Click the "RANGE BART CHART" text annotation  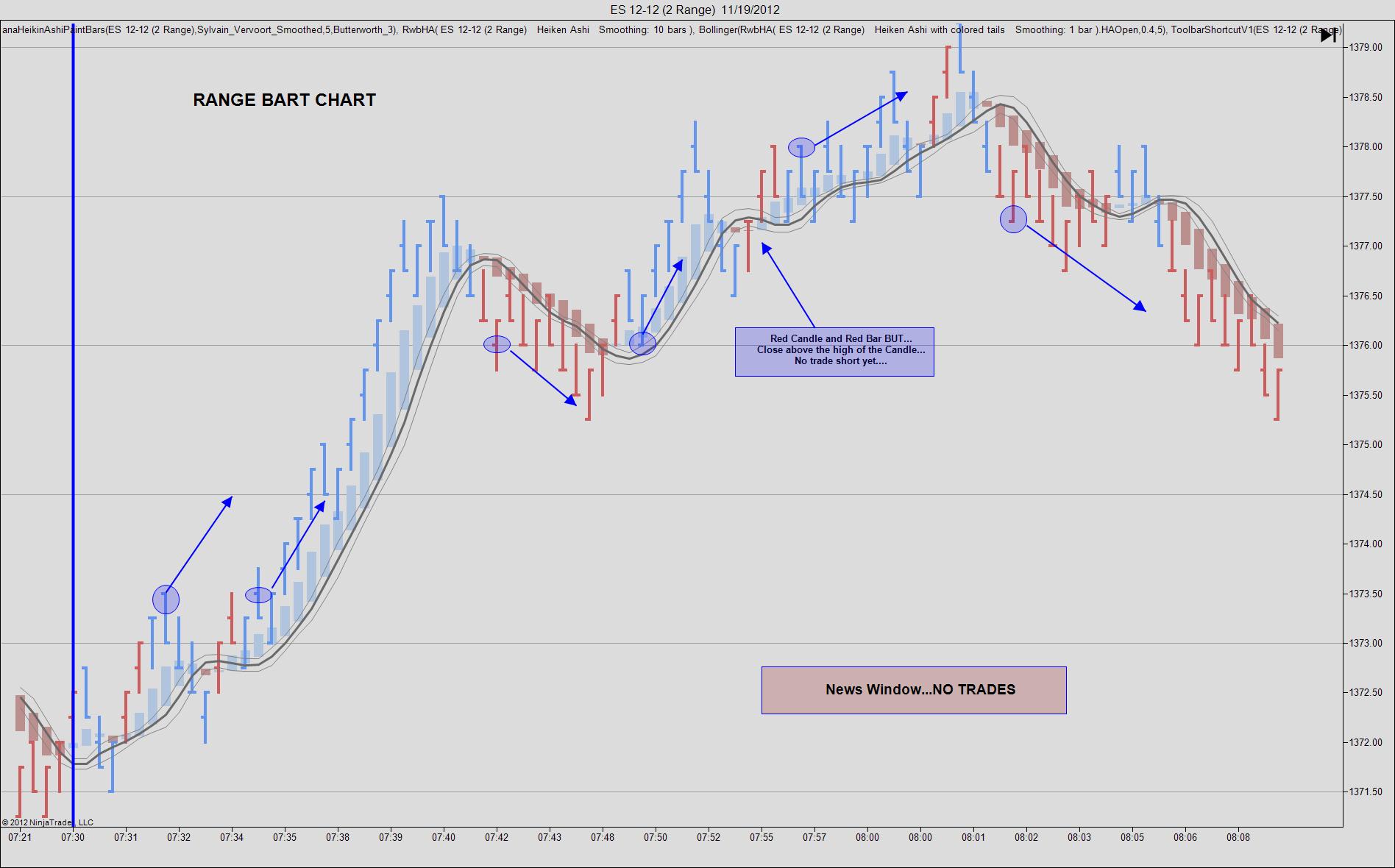coord(284,100)
